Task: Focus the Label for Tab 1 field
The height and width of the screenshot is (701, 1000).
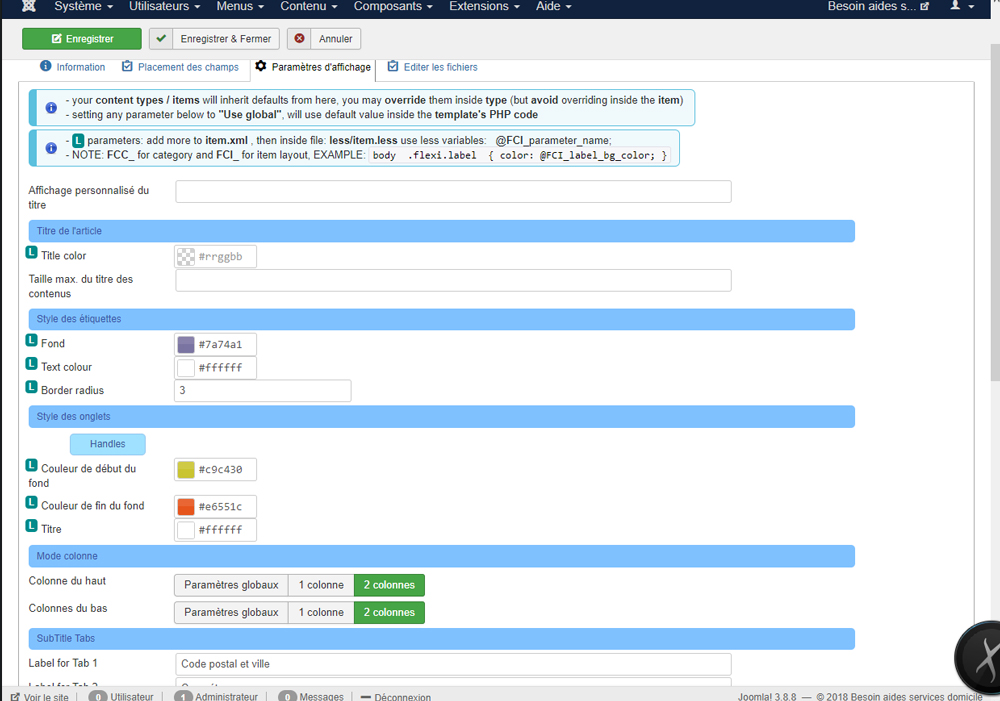Action: (x=453, y=664)
